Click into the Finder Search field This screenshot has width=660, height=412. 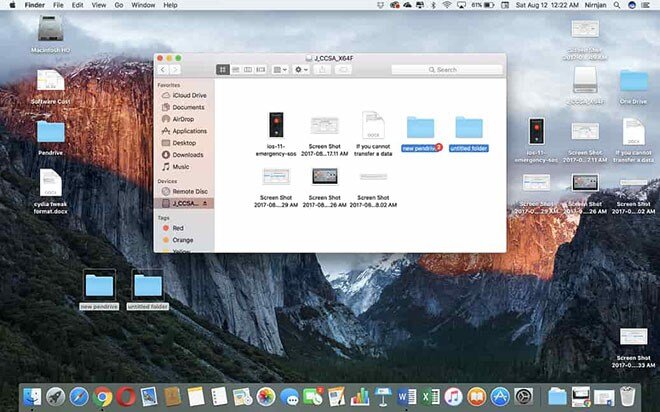click(x=447, y=69)
